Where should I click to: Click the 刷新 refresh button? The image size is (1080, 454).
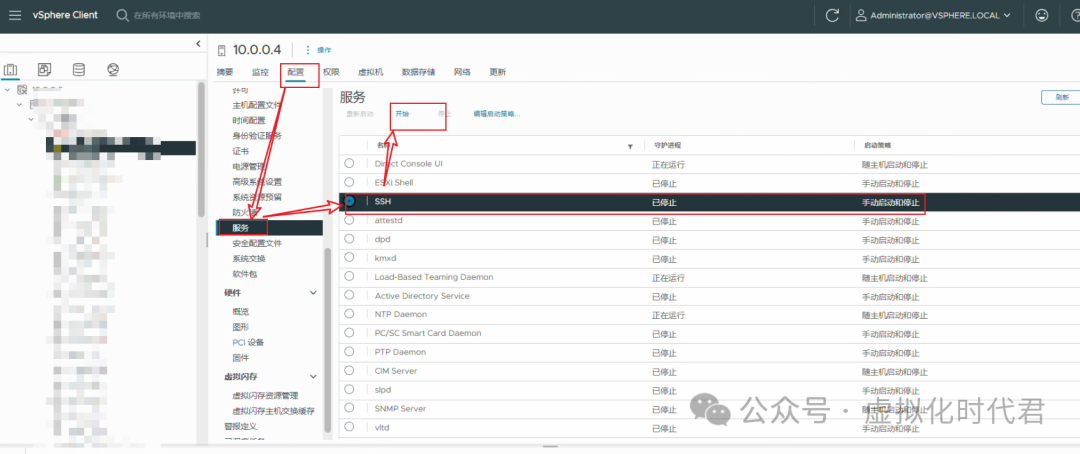[1060, 97]
